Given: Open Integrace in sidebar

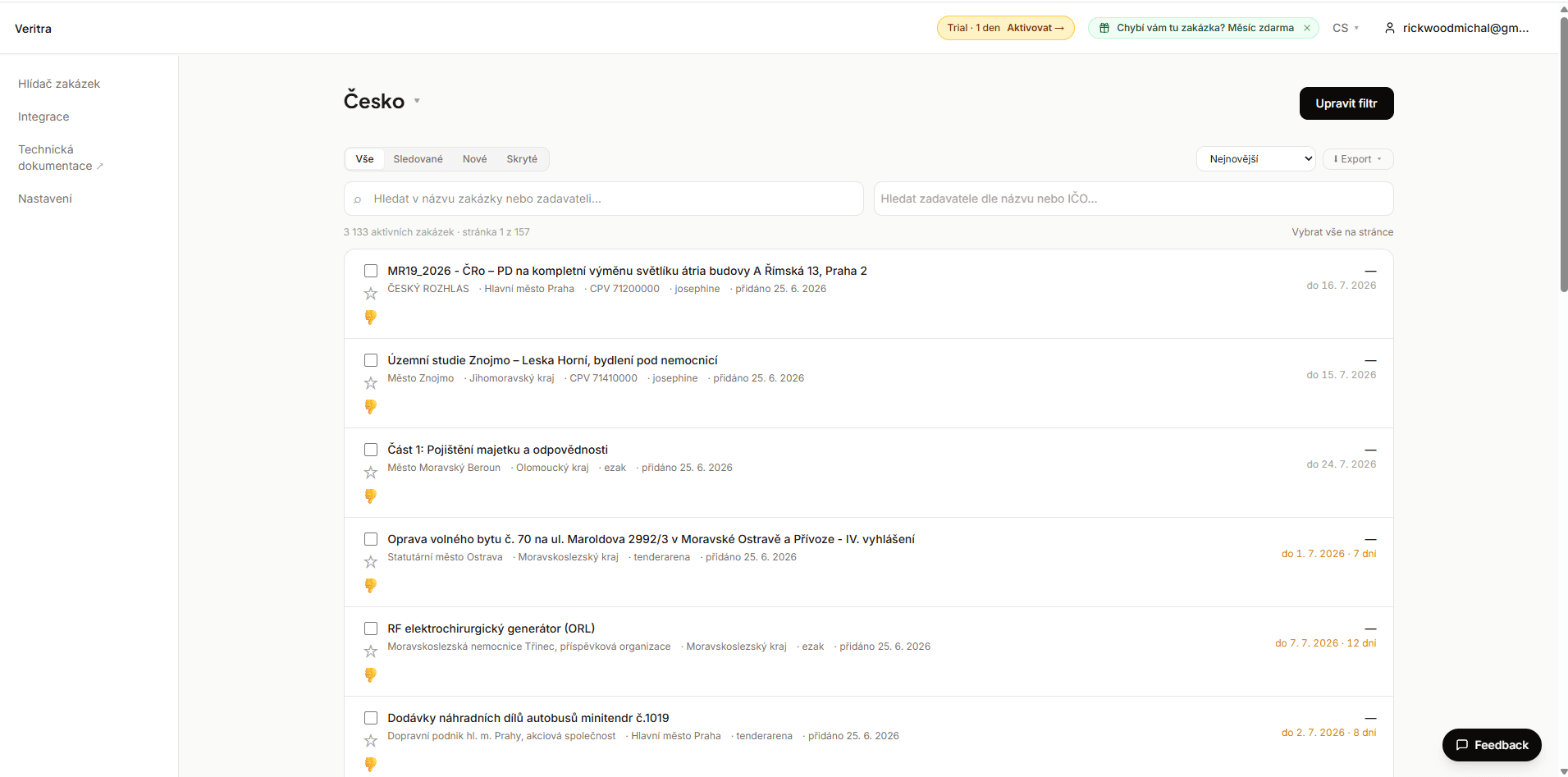Looking at the screenshot, I should coord(43,117).
